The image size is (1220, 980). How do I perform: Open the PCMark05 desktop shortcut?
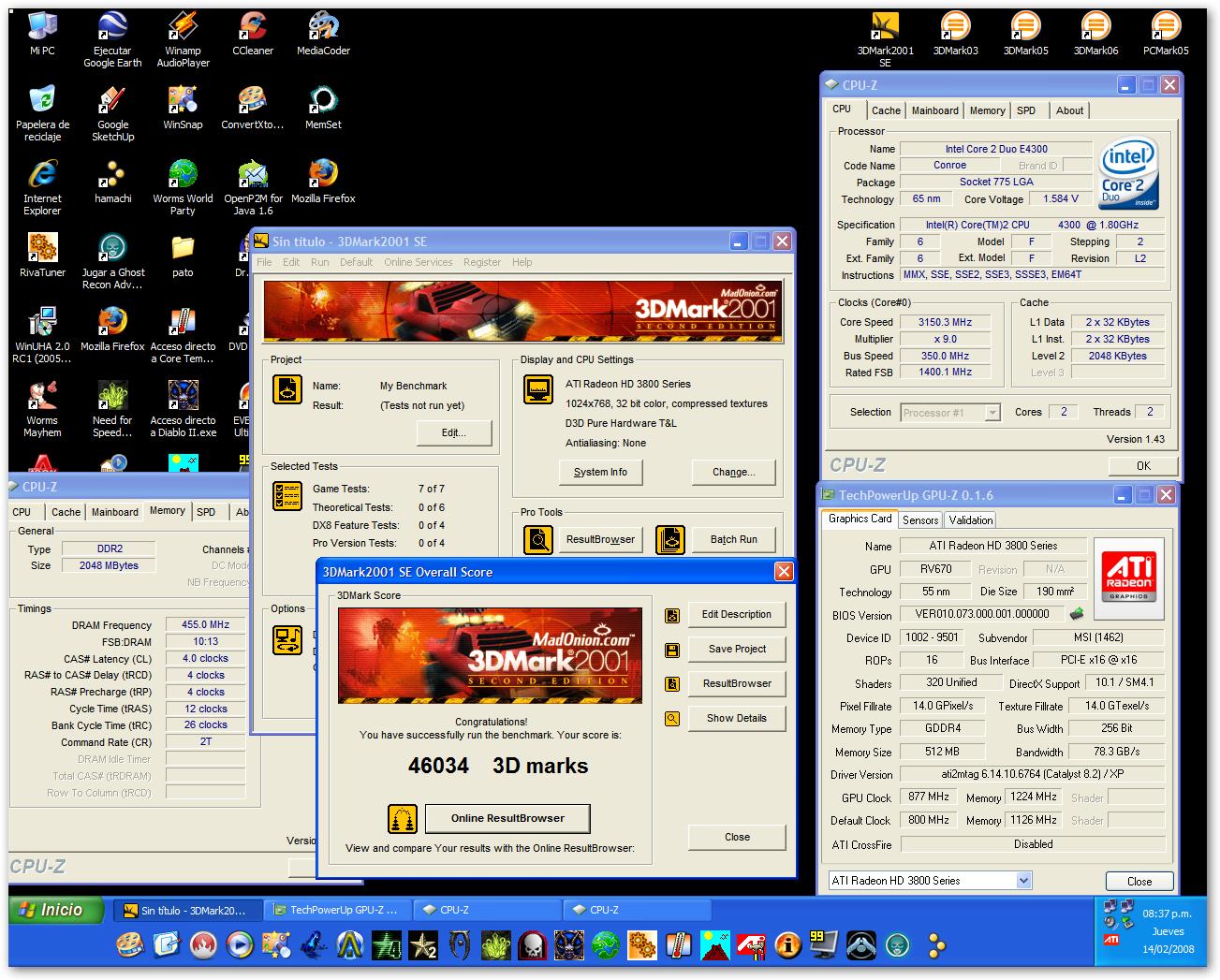point(1166,34)
